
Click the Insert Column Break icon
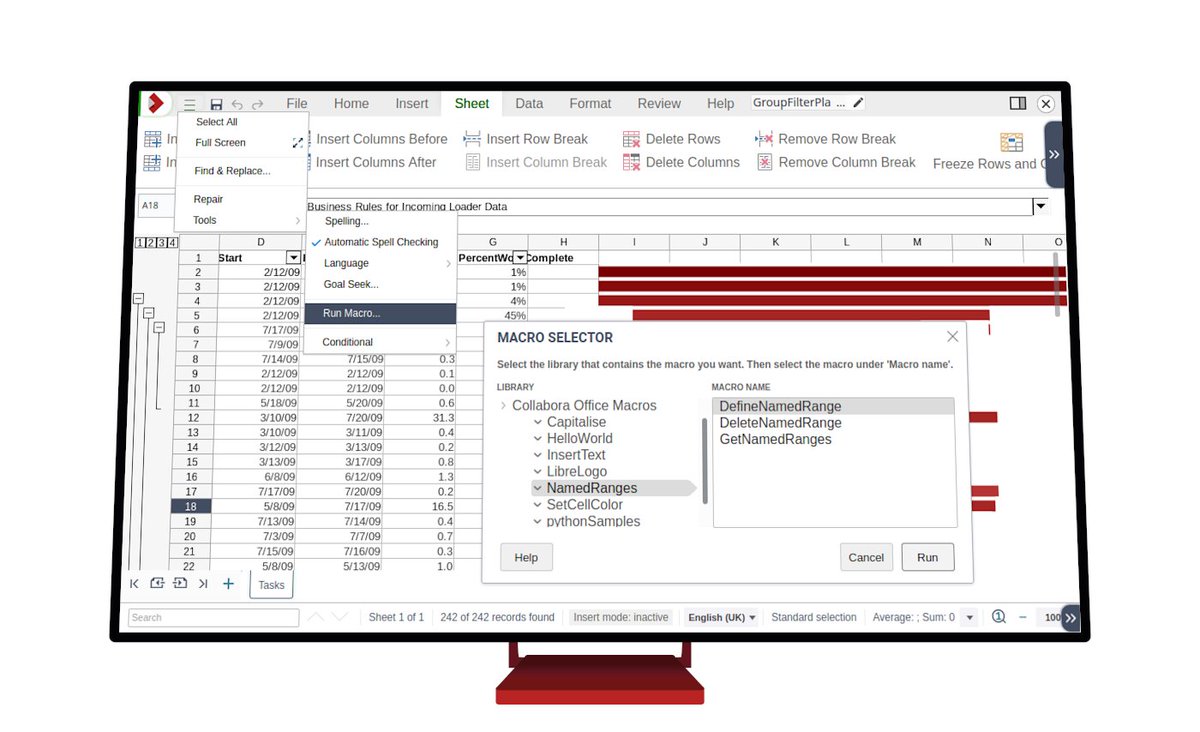point(472,162)
